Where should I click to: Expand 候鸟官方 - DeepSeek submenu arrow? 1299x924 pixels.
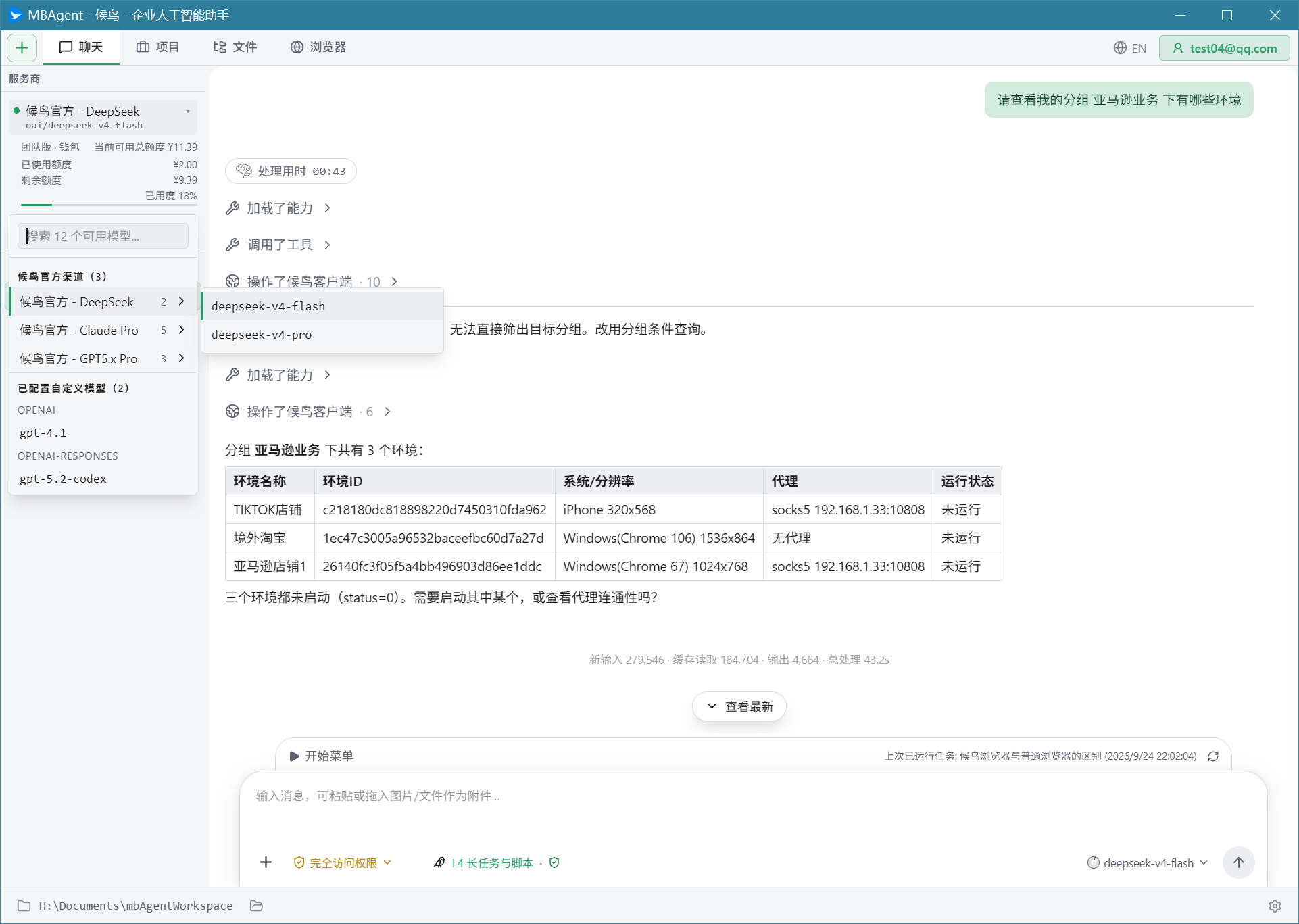(181, 301)
